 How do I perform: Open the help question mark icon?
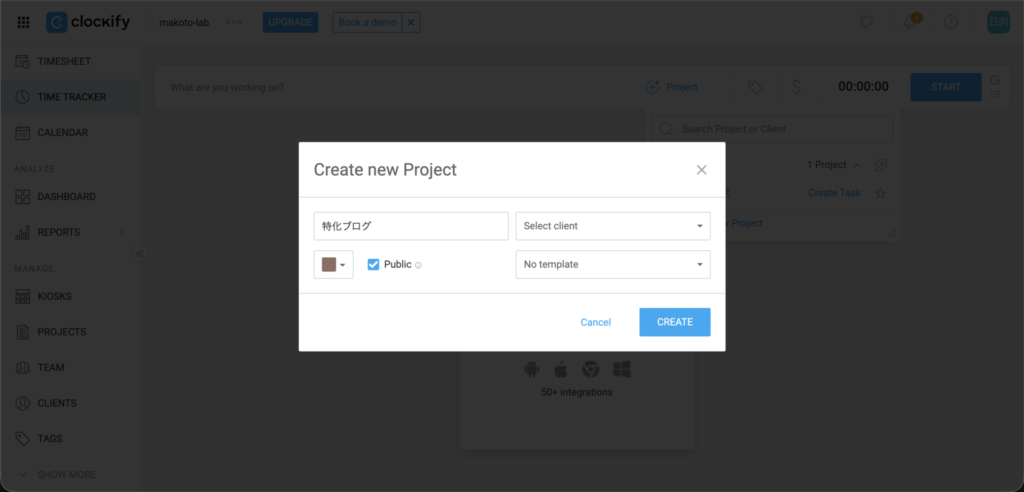pyautogui.click(x=951, y=22)
